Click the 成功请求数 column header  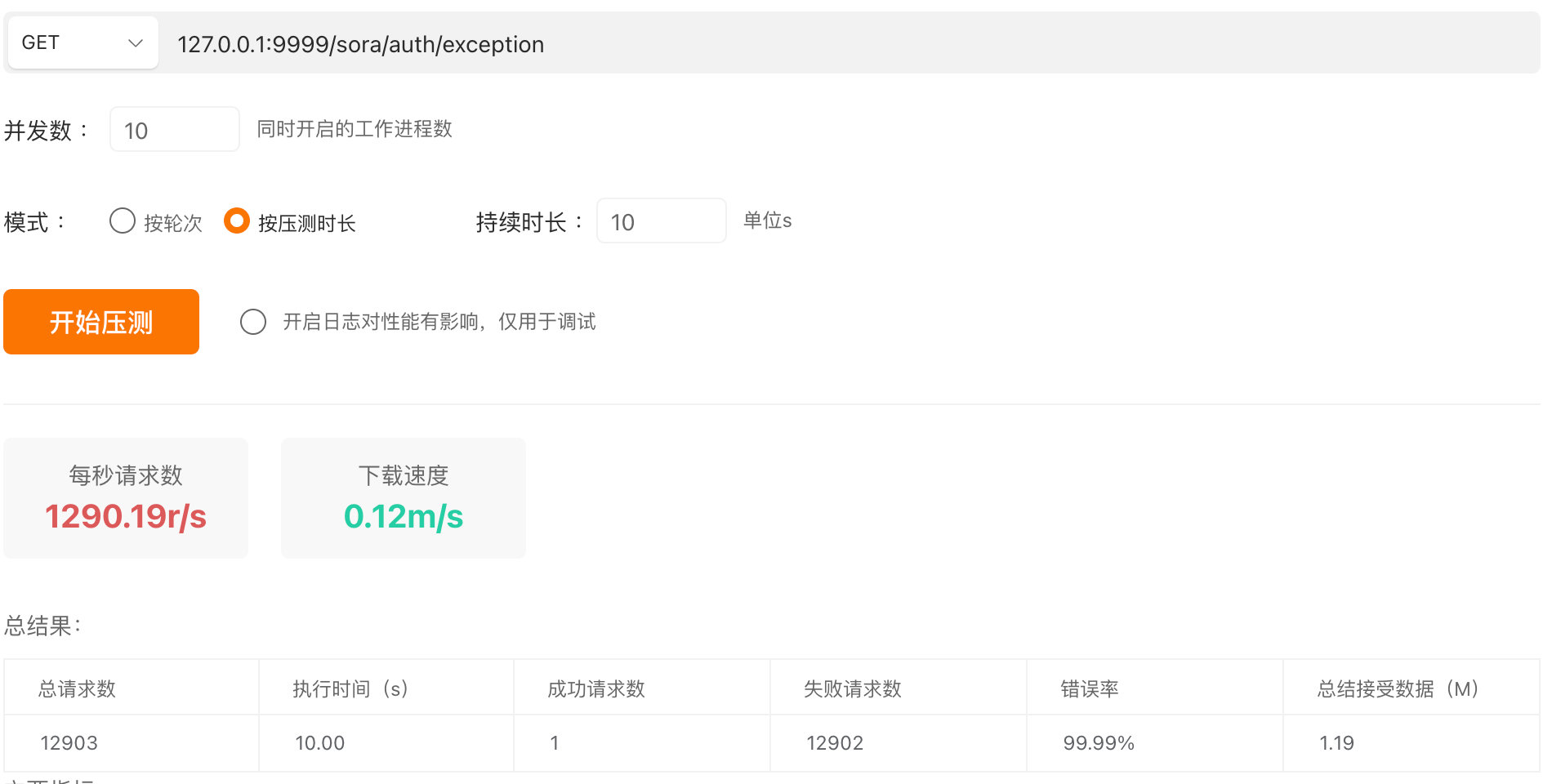pyautogui.click(x=596, y=688)
